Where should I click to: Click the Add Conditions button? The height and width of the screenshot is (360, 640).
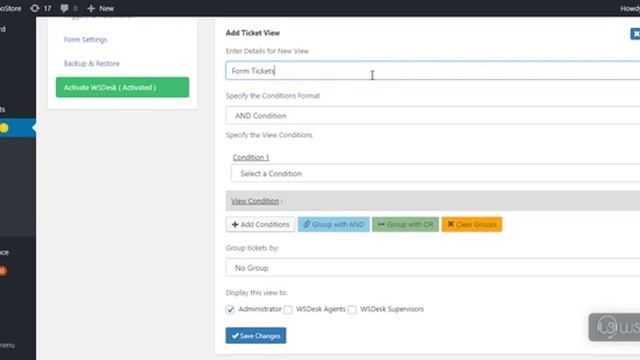coord(260,224)
